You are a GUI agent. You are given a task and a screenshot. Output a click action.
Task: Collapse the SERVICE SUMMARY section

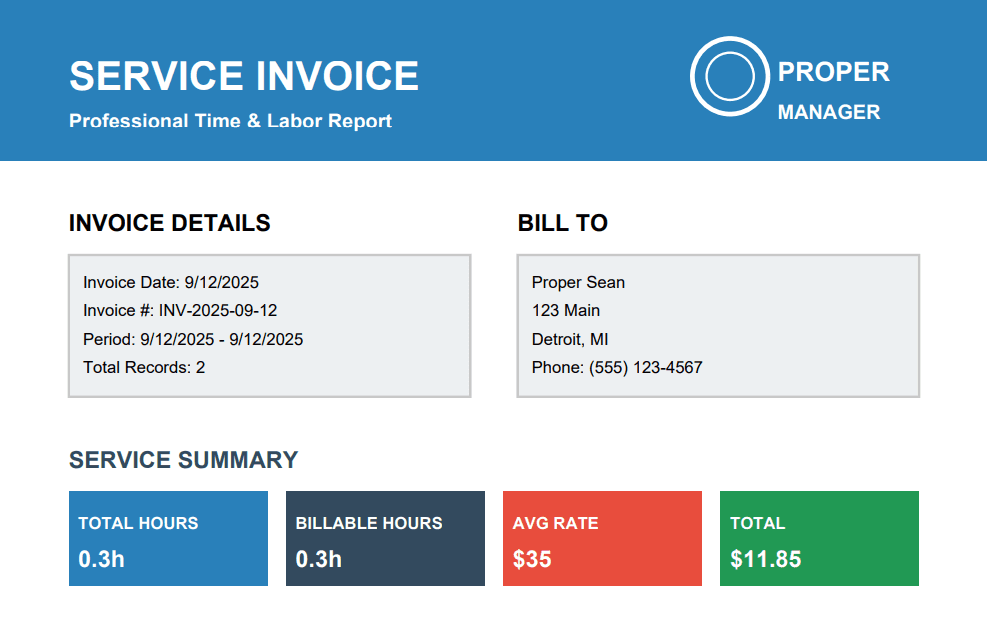182,460
